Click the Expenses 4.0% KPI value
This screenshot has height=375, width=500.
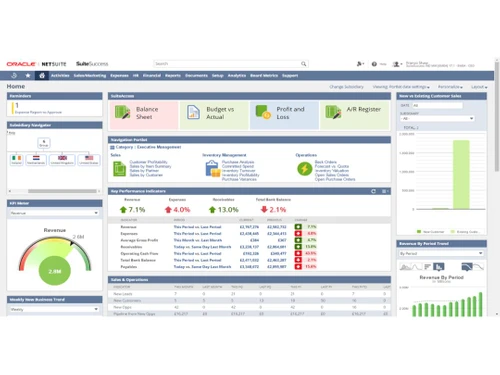[x=182, y=210]
